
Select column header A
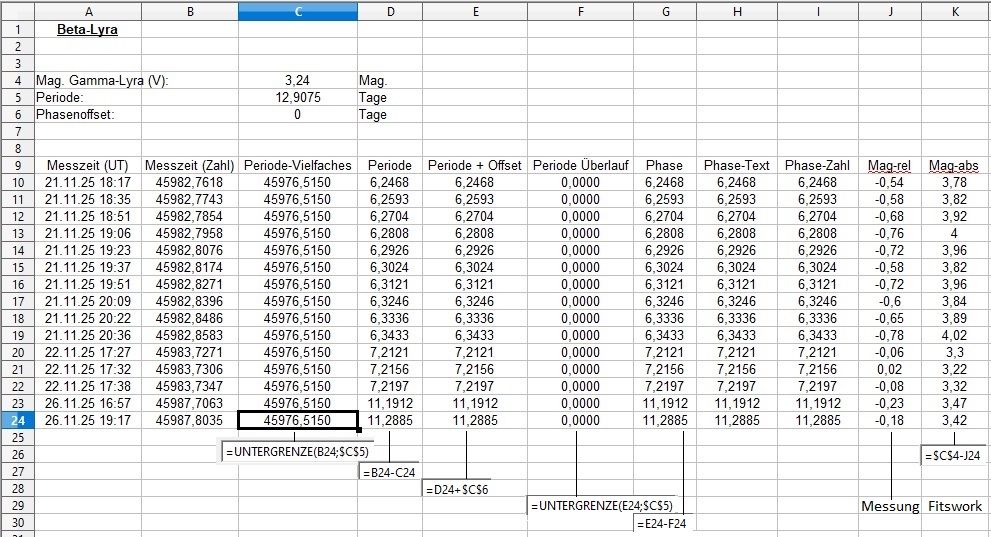coord(88,11)
